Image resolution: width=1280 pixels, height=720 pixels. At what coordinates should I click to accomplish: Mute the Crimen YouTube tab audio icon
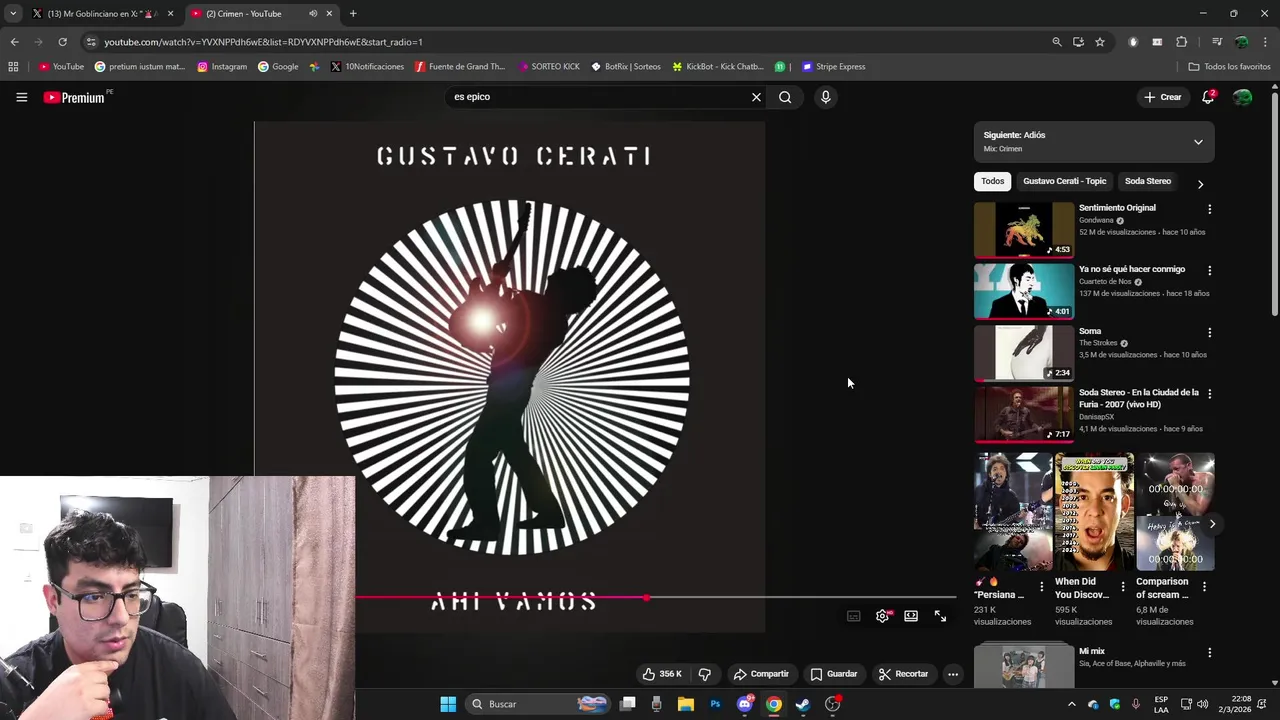(x=313, y=14)
